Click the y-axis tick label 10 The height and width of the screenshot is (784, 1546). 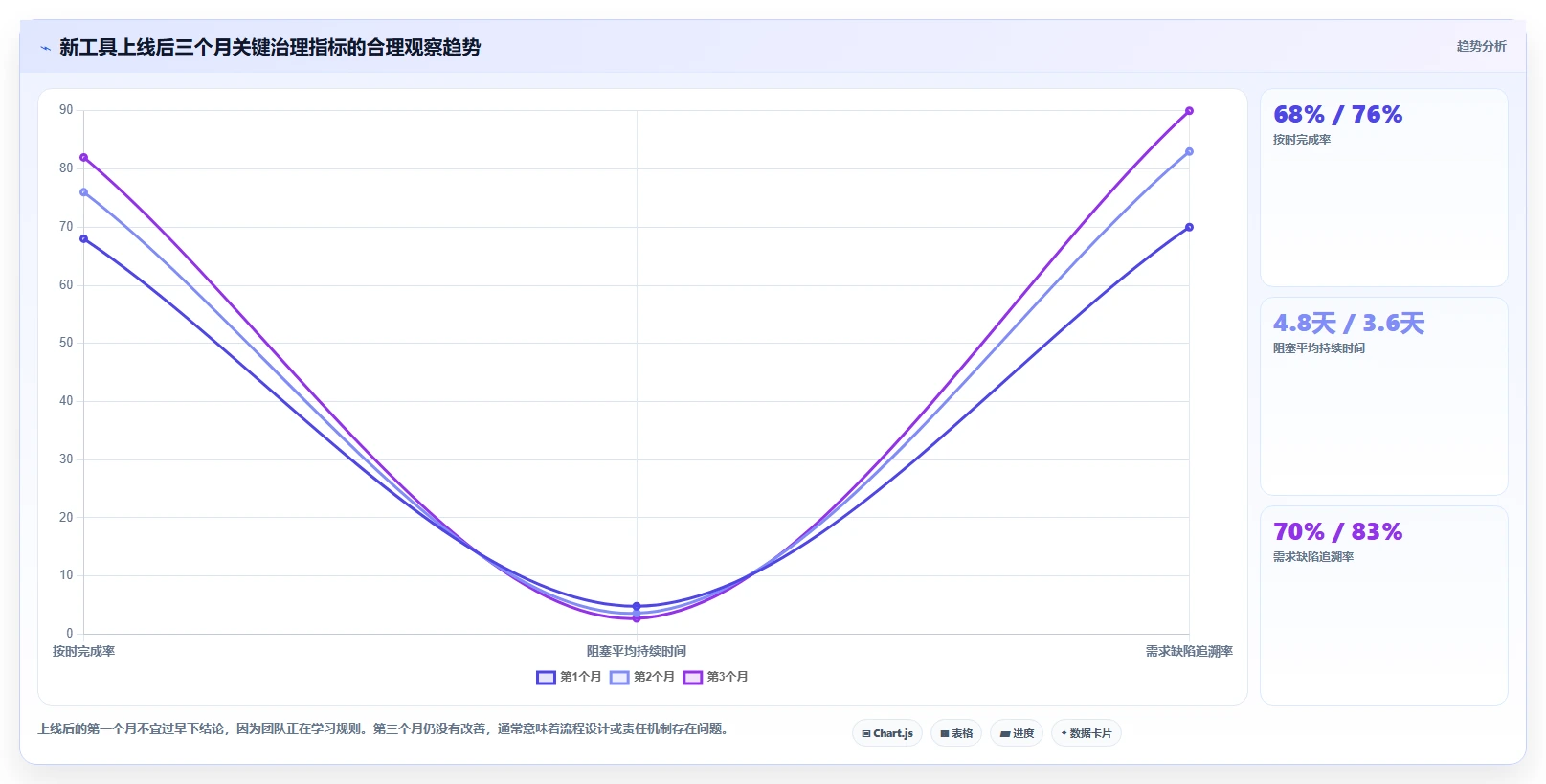[x=66, y=575]
